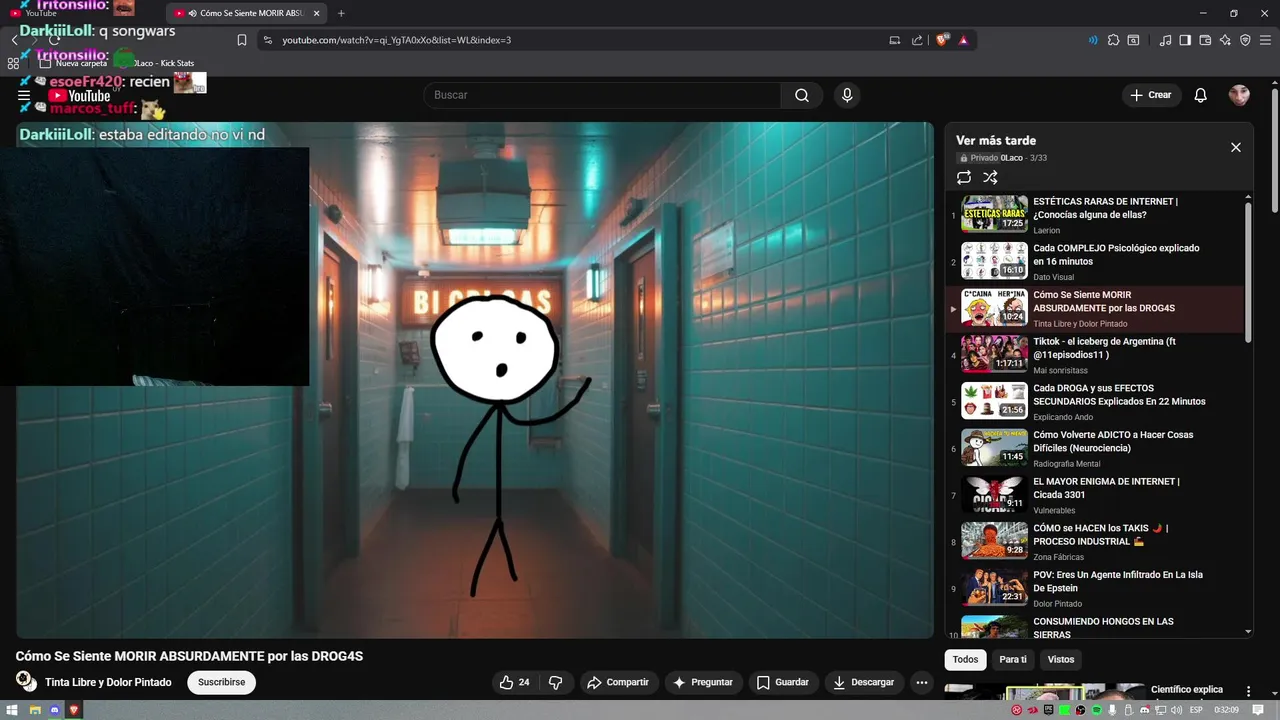The width and height of the screenshot is (1280, 720).
Task: Open the browser hamburger menu
Action: click(1265, 40)
